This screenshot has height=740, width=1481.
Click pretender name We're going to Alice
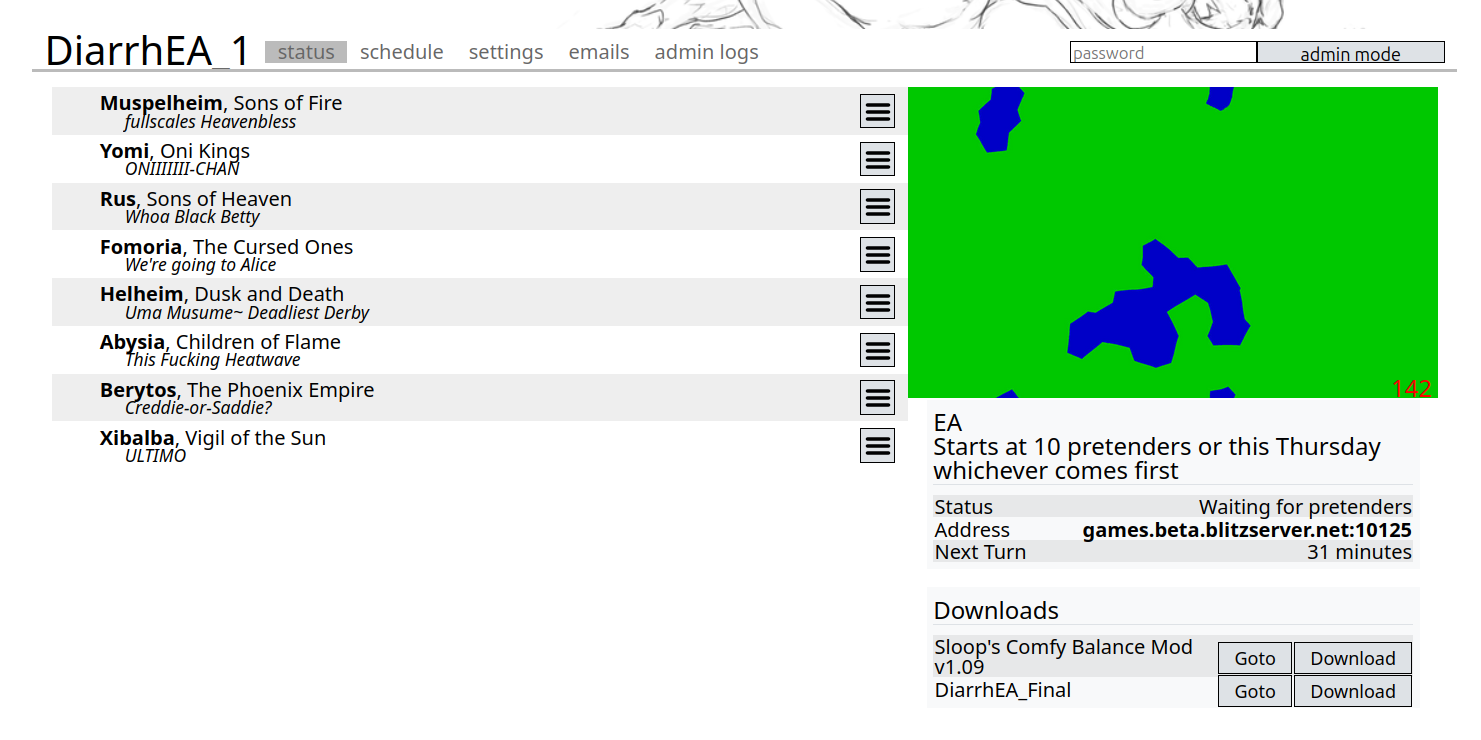[x=201, y=265]
